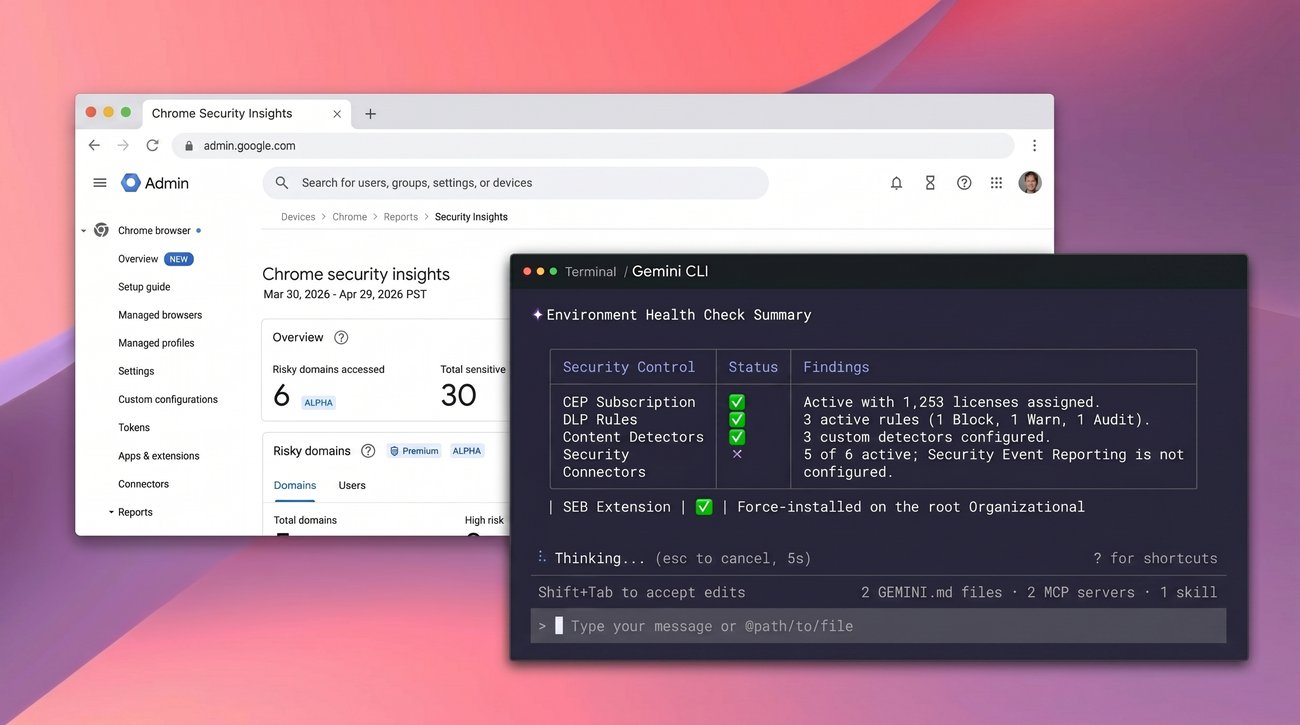The width and height of the screenshot is (1300, 725).
Task: Click the DLP Rules green checkmark
Action: [x=737, y=419]
